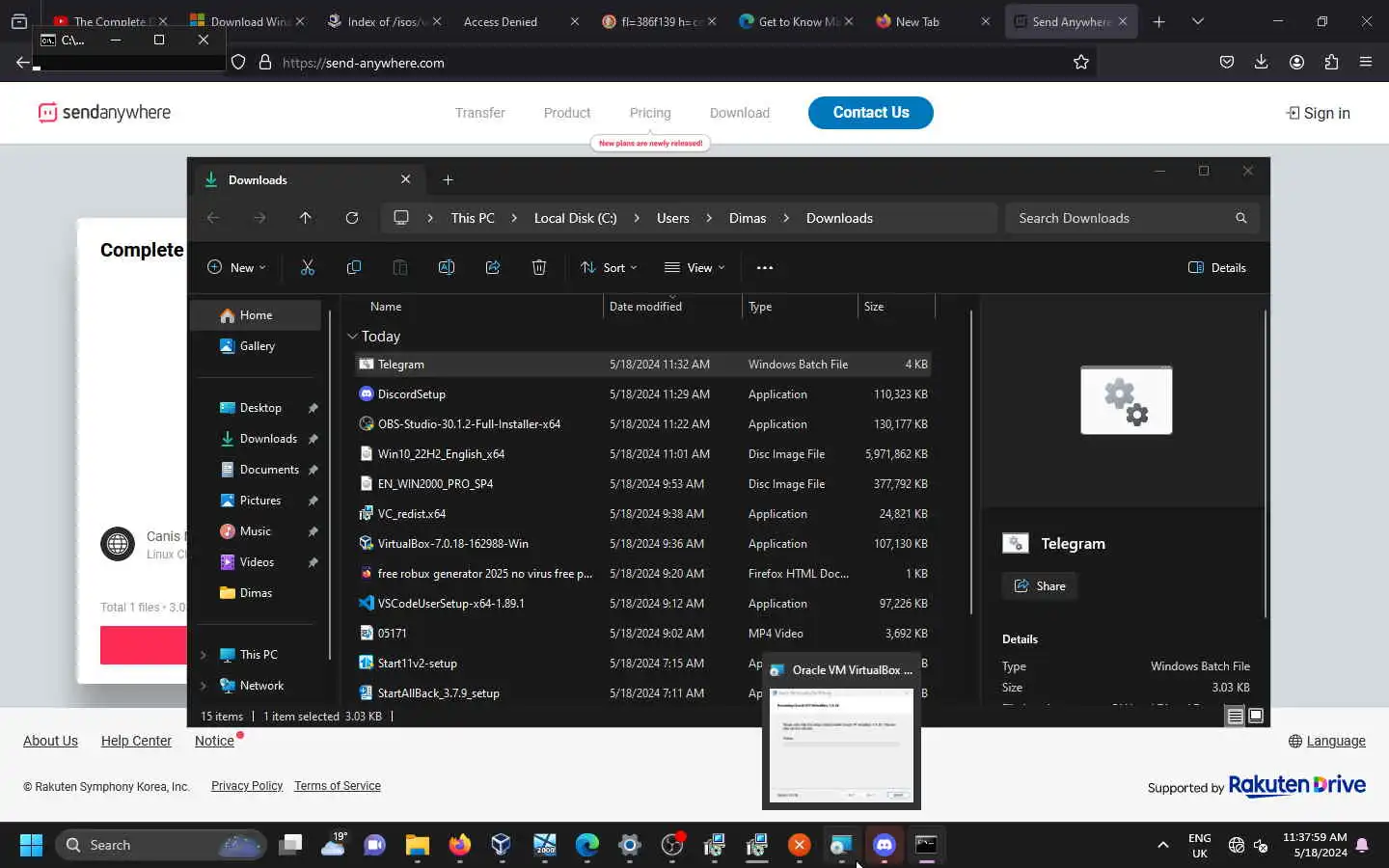Screen dimensions: 1389x868
Task: Click the Oracle VM VirtualBox preview thumbnail
Action: click(841, 745)
